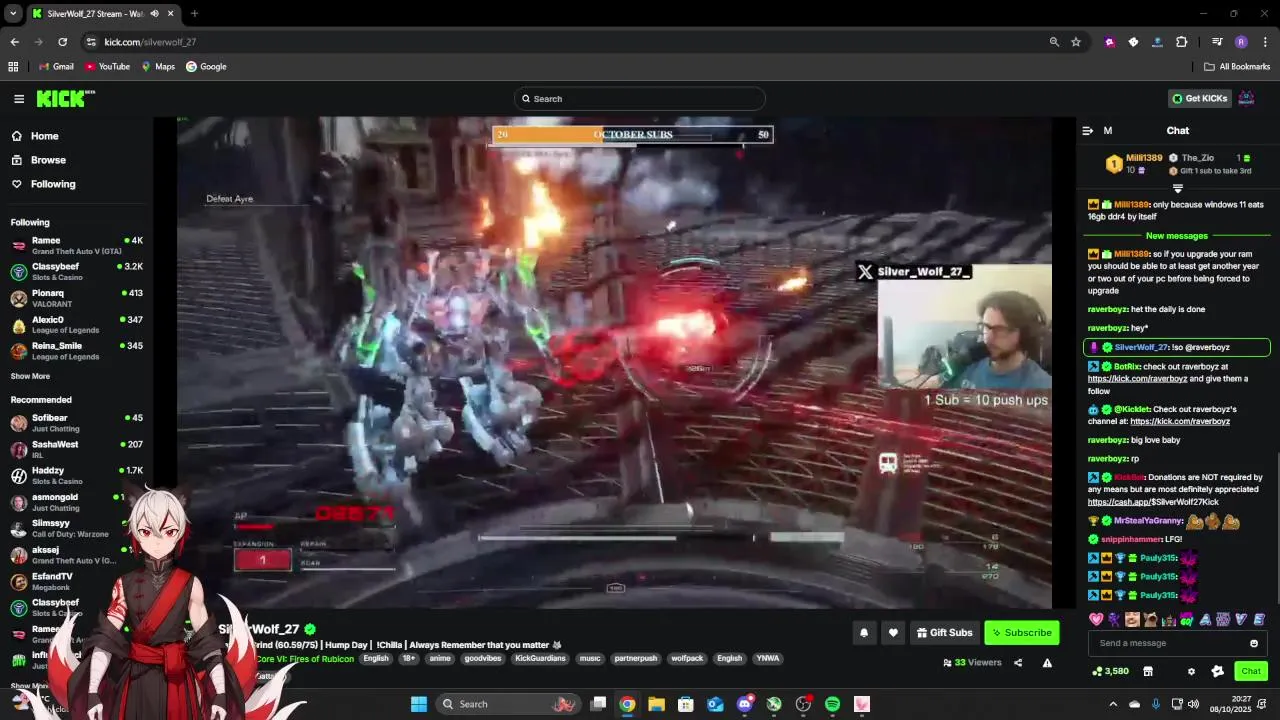Bookmark page with star icon
The width and height of the screenshot is (1280, 720).
tap(1076, 42)
